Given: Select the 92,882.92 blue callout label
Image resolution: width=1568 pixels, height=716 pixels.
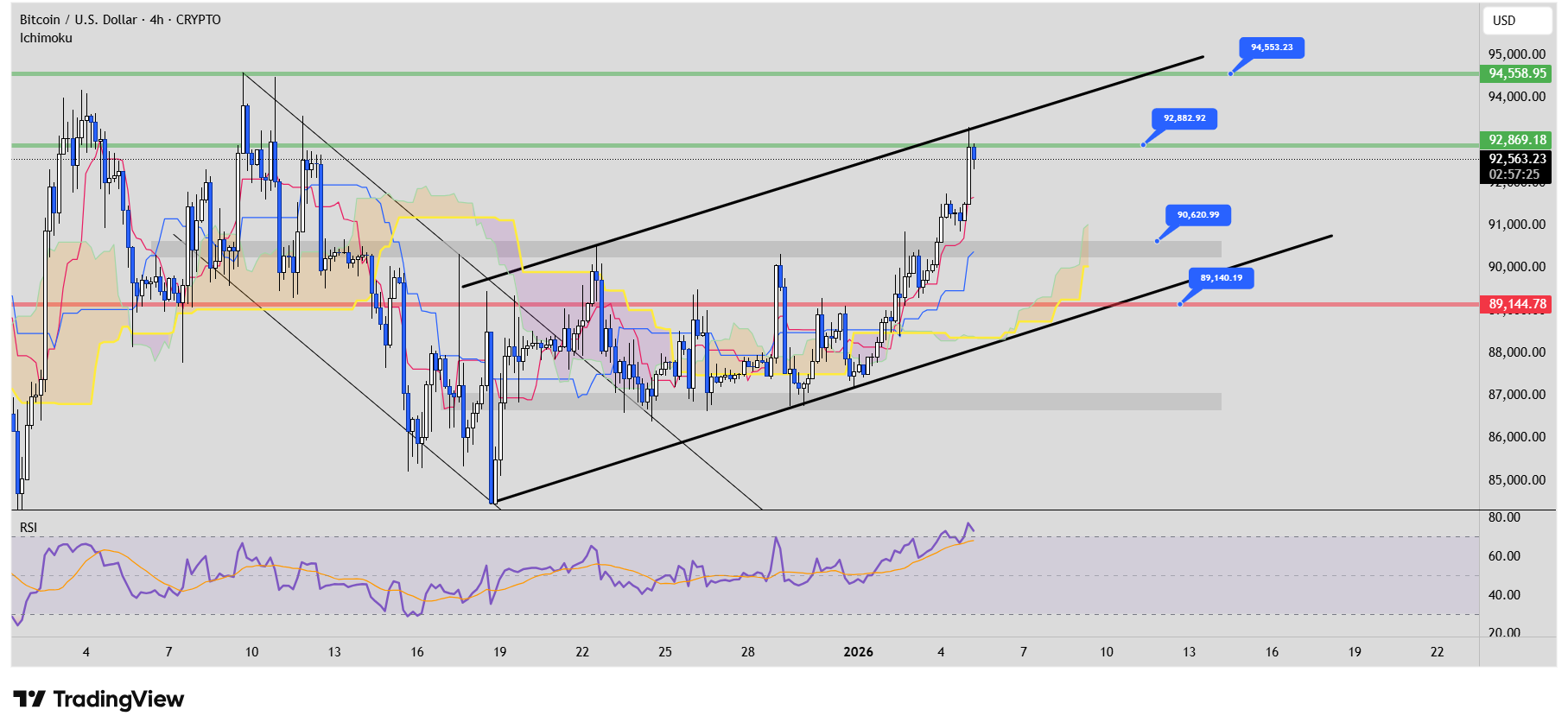Looking at the screenshot, I should pos(1184,118).
